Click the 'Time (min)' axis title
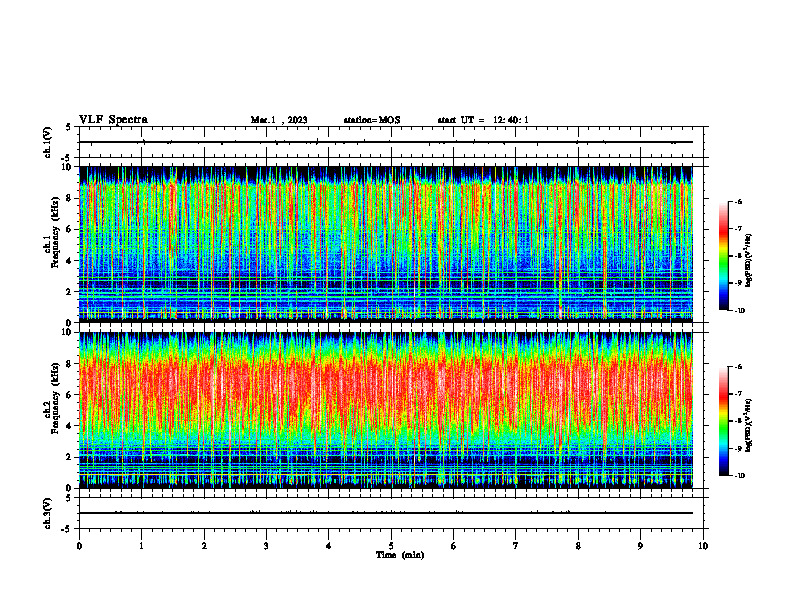 (400, 555)
